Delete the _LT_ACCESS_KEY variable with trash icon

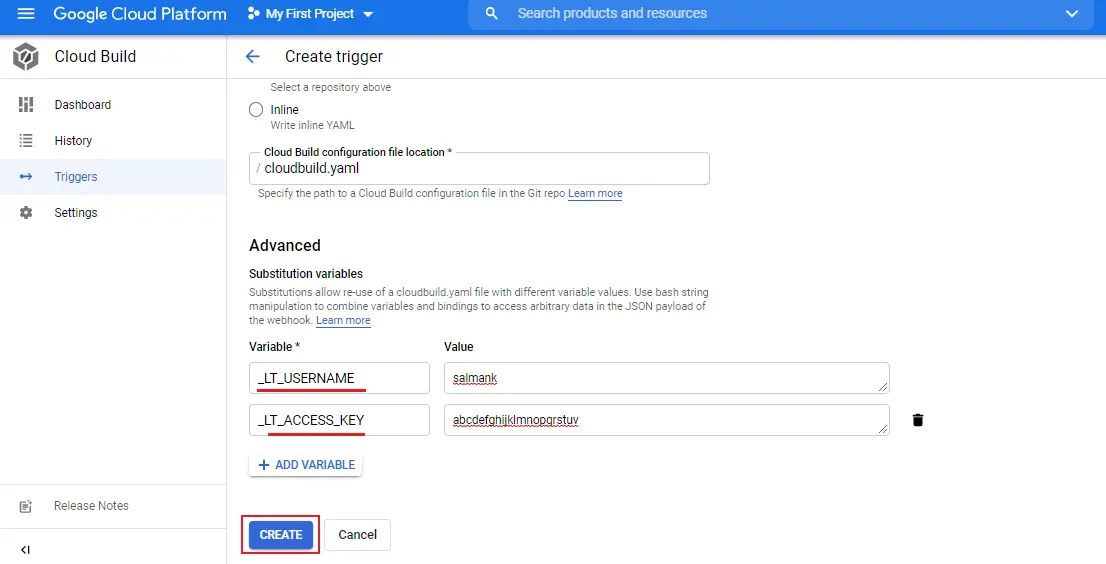pos(918,420)
